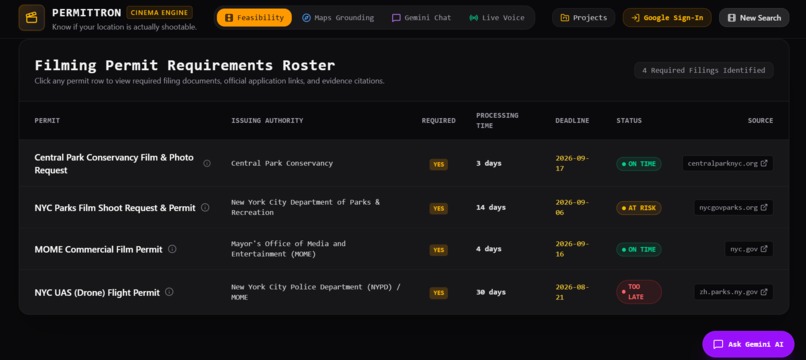Click ON TIME badge in Central Park row
This screenshot has height=360, width=806.
point(638,164)
